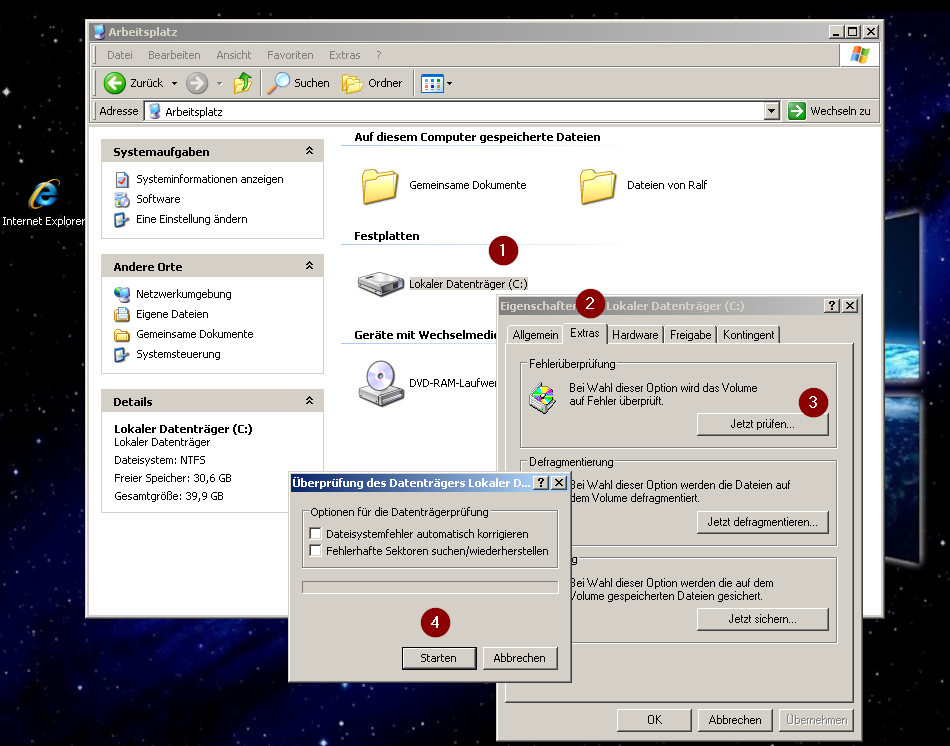Open the Datei menu

click(x=119, y=55)
